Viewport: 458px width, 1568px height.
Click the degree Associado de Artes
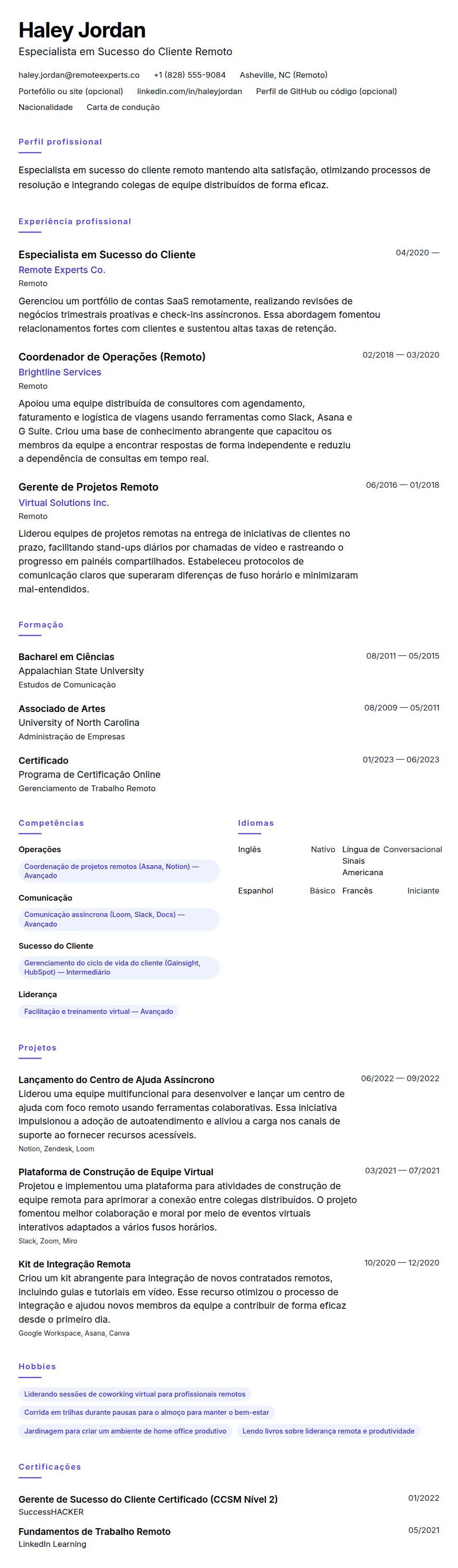click(x=62, y=709)
